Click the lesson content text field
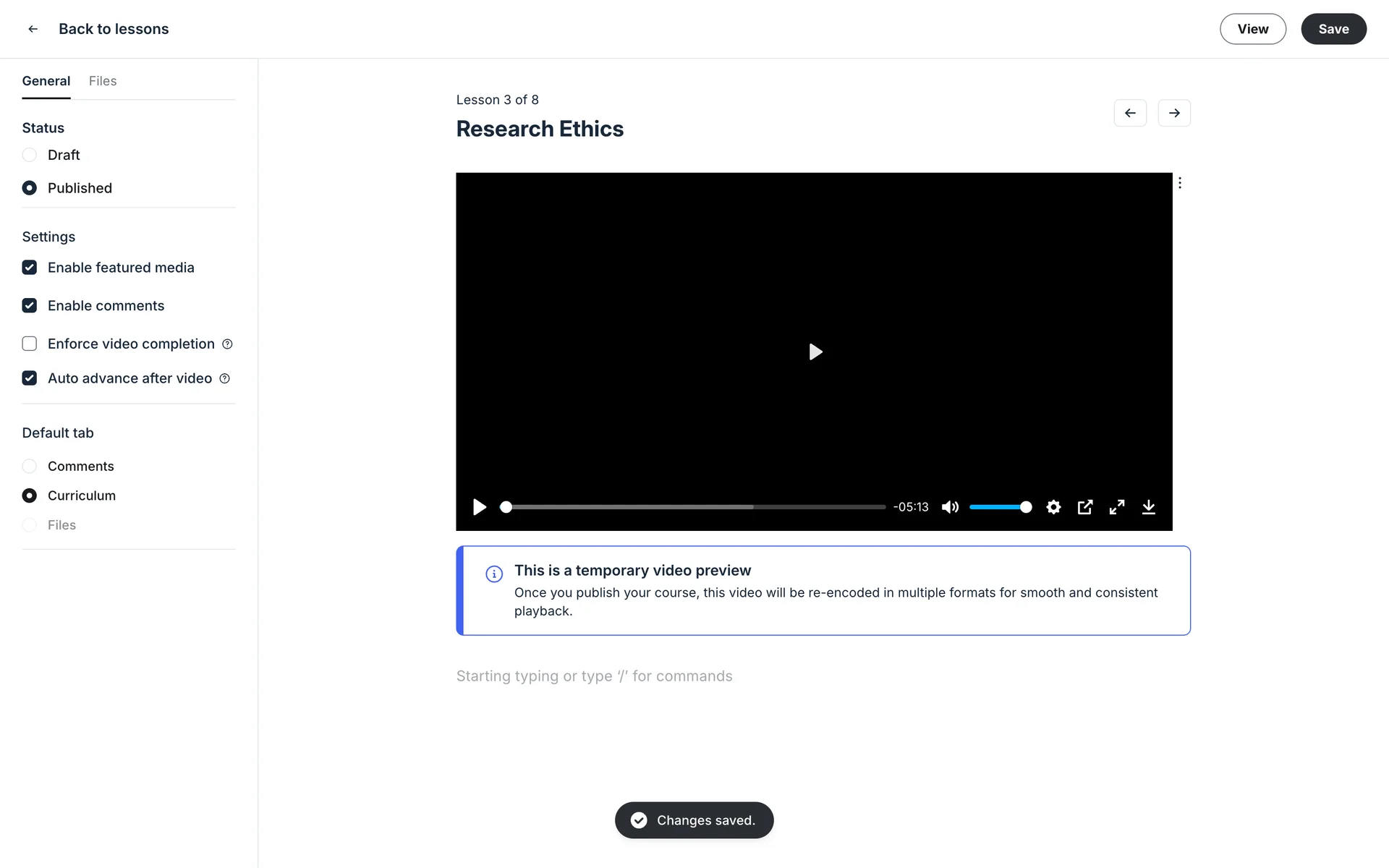 (594, 676)
